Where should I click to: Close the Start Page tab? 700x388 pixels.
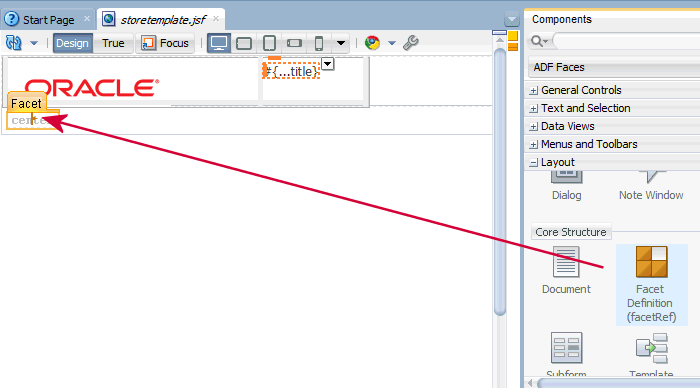[x=87, y=19]
